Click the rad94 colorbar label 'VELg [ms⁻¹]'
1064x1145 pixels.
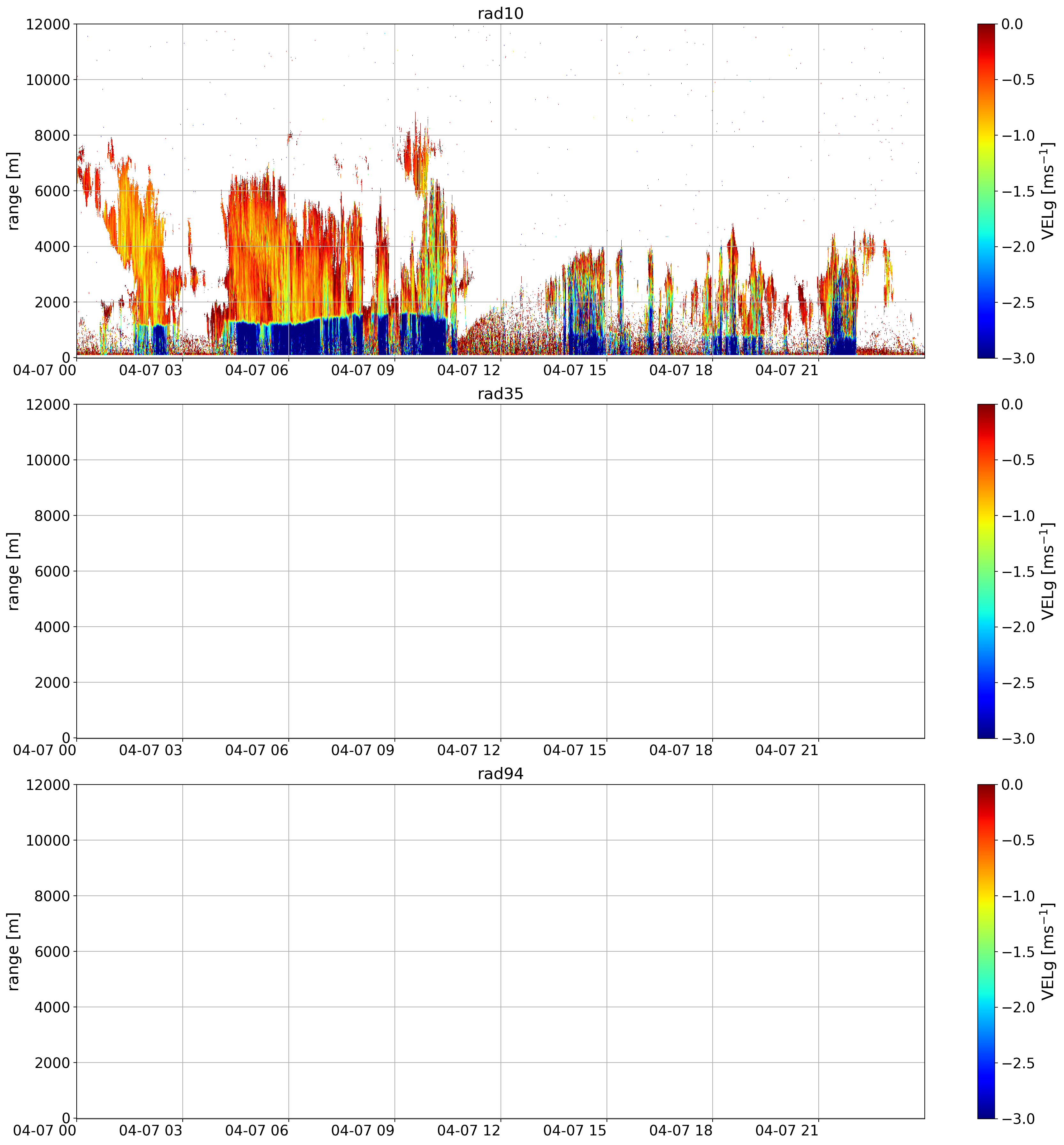pyautogui.click(x=1048, y=951)
